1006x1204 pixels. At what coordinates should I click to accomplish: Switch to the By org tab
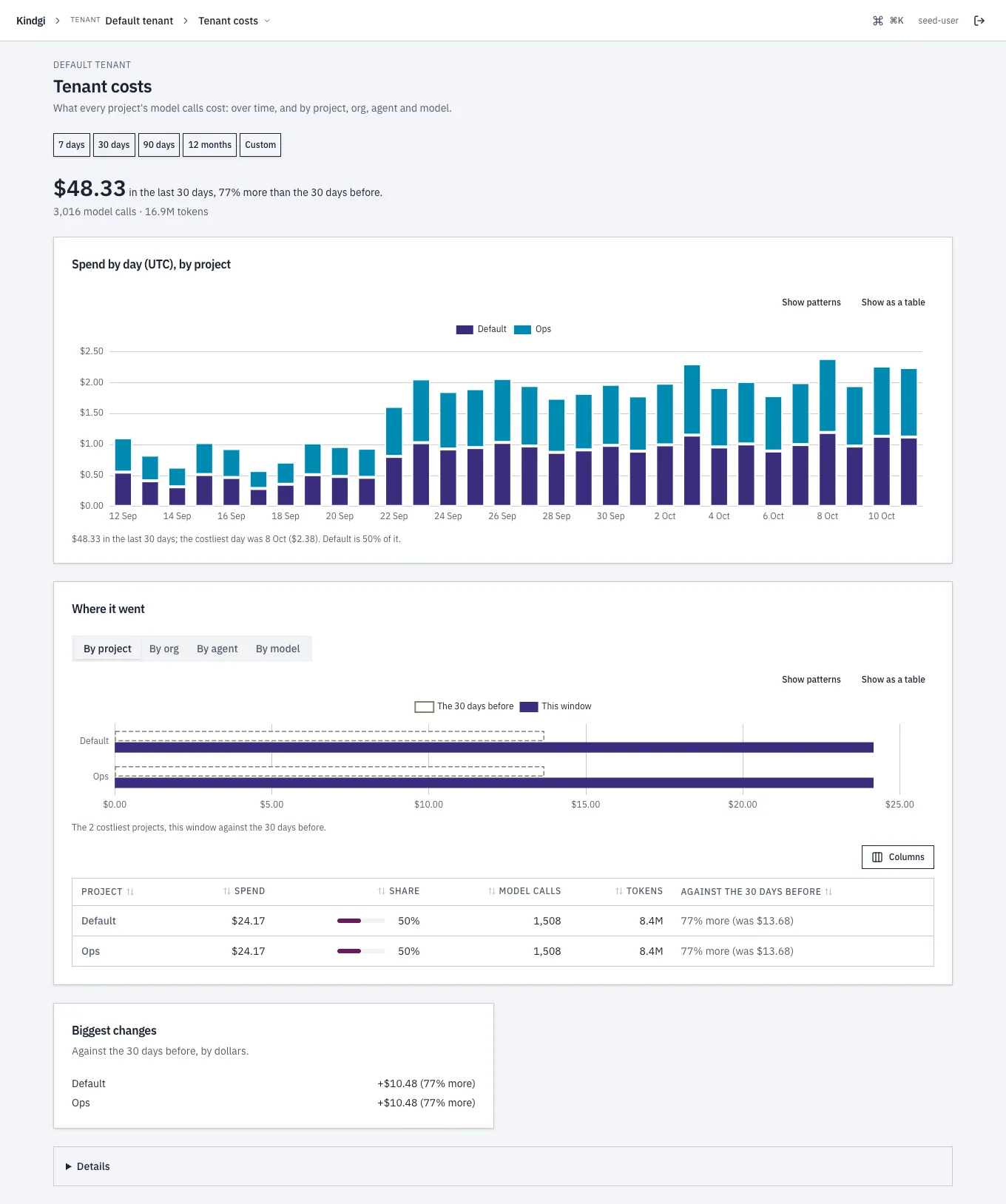[164, 649]
